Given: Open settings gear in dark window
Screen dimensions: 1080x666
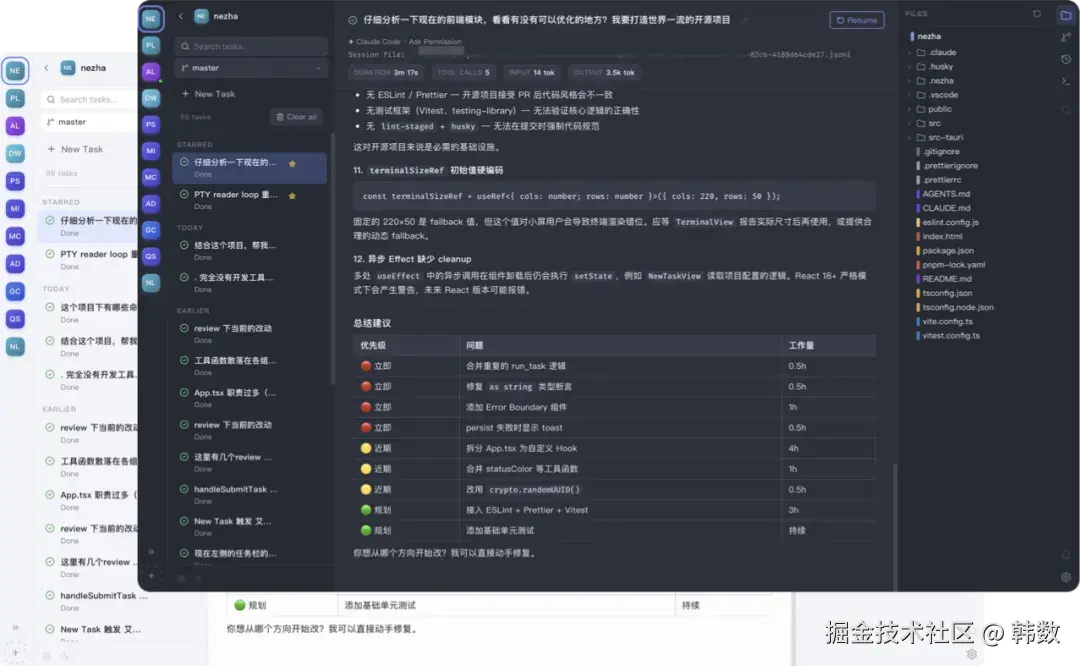Looking at the screenshot, I should [1066, 577].
